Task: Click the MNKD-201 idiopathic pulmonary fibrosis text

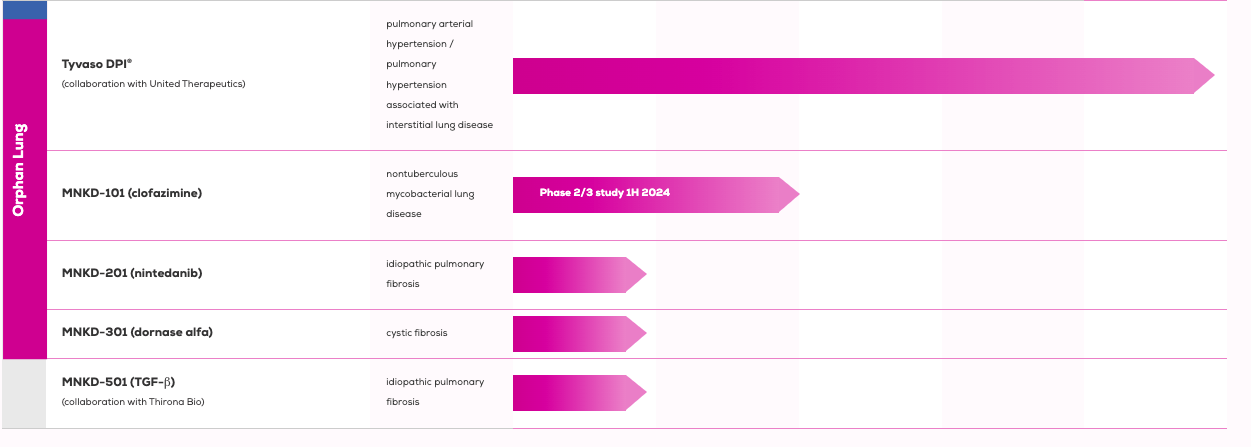Action: pyautogui.click(x=435, y=274)
